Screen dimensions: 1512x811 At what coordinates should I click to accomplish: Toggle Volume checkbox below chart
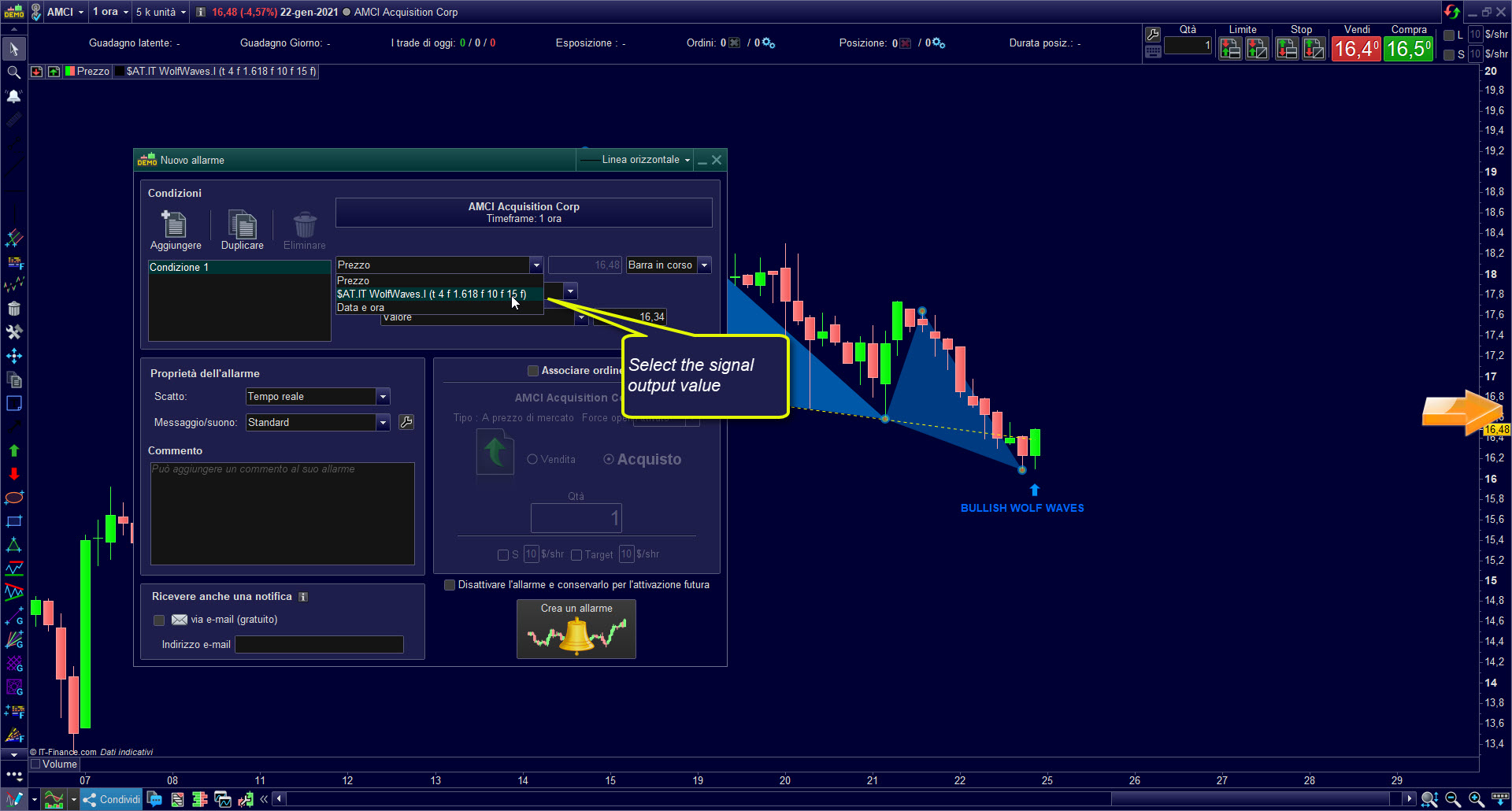[35, 764]
